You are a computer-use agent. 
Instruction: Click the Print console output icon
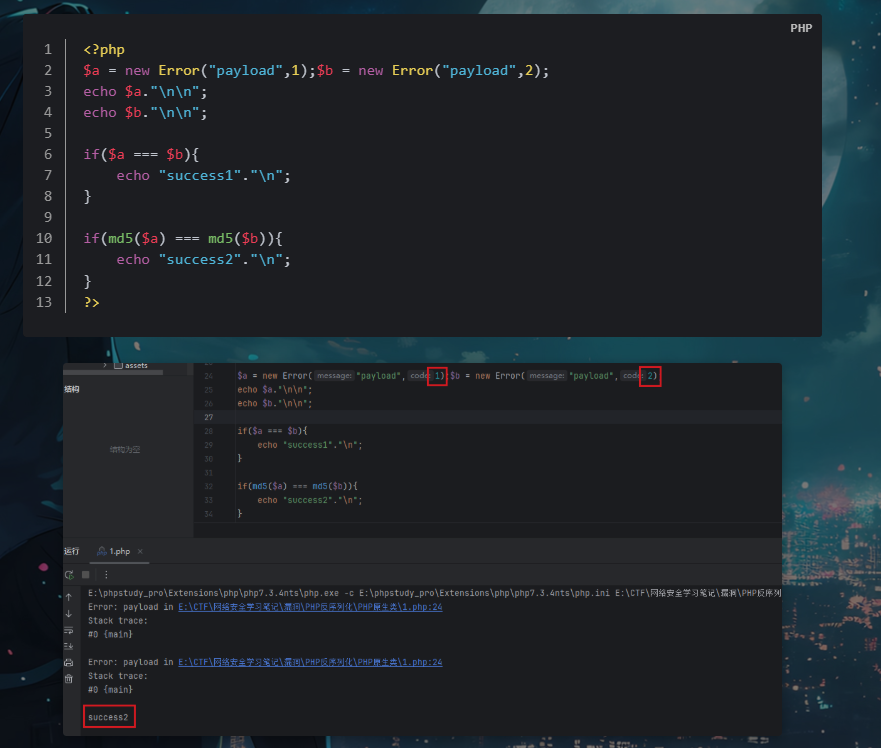[69, 662]
